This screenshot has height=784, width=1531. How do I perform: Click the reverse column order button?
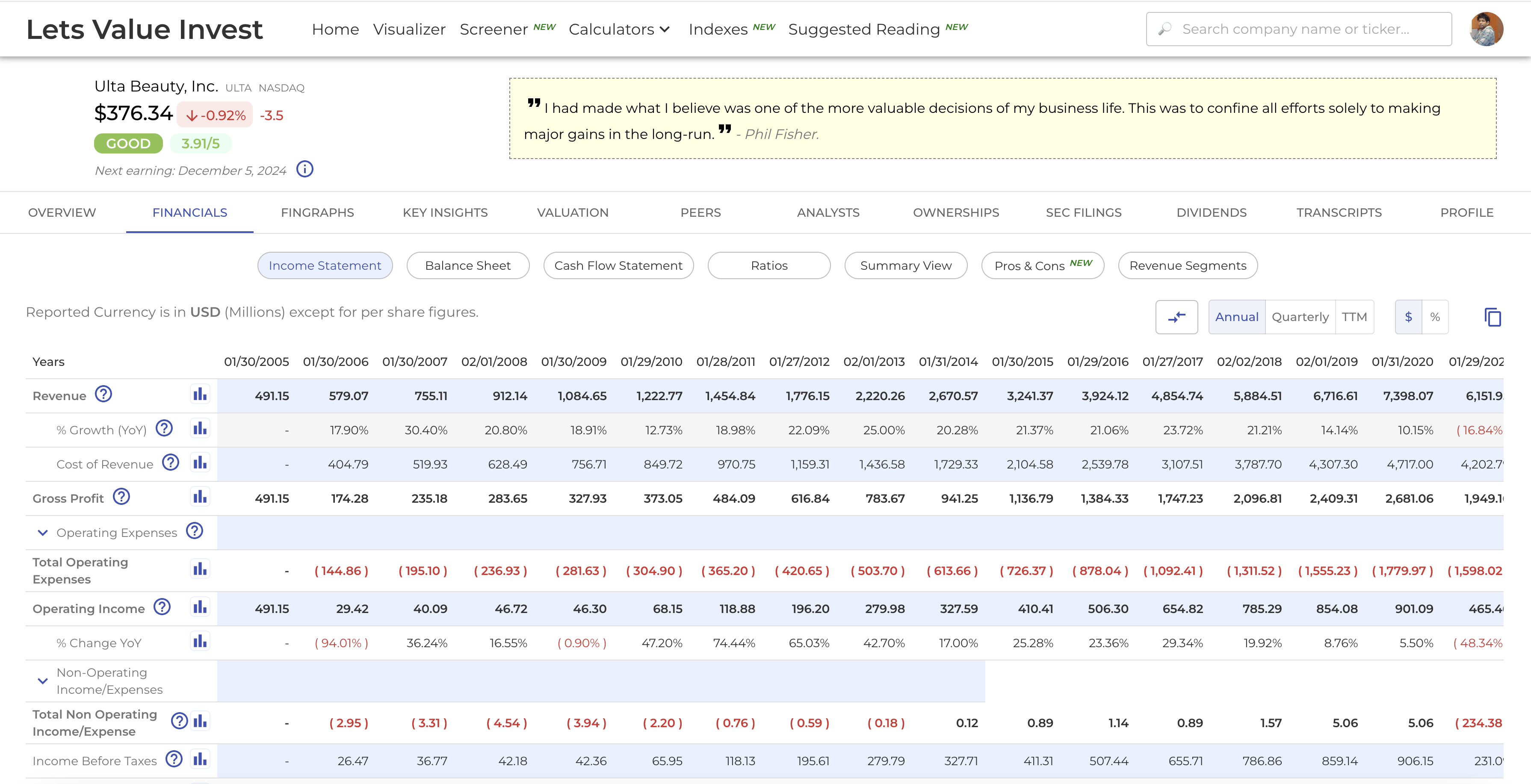coord(1176,317)
